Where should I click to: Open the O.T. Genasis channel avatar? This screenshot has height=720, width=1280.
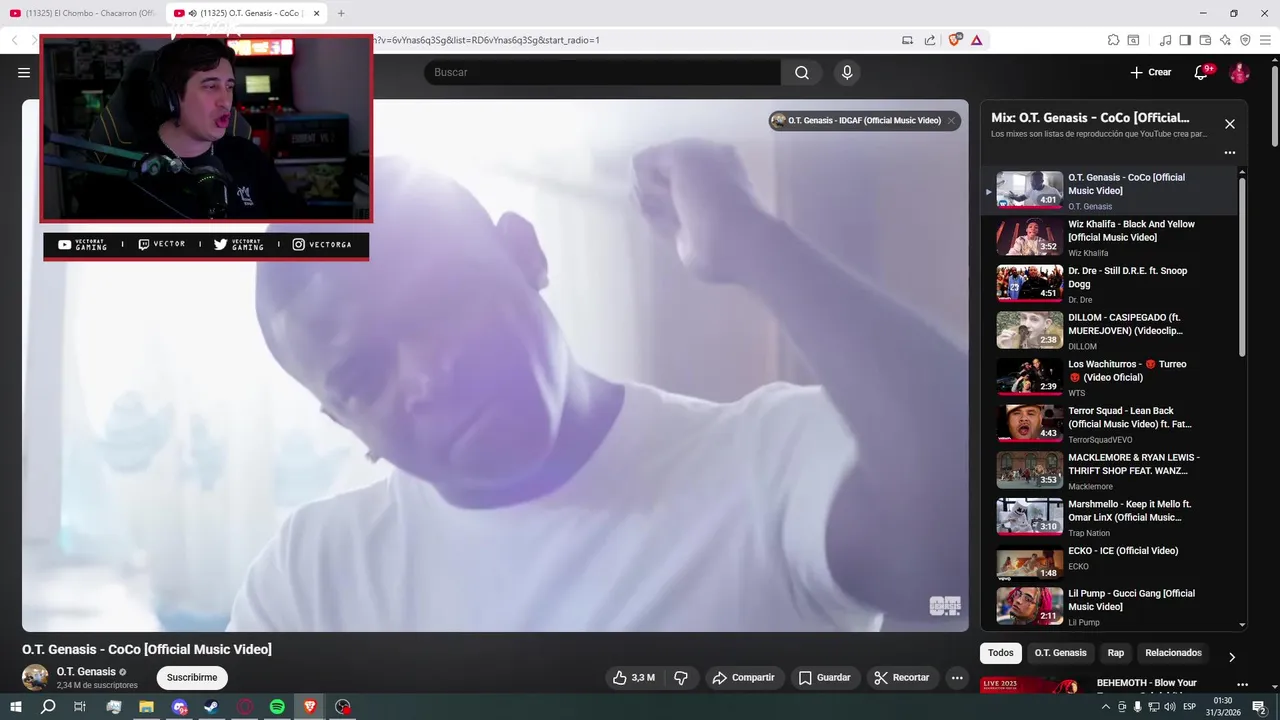[x=35, y=677]
